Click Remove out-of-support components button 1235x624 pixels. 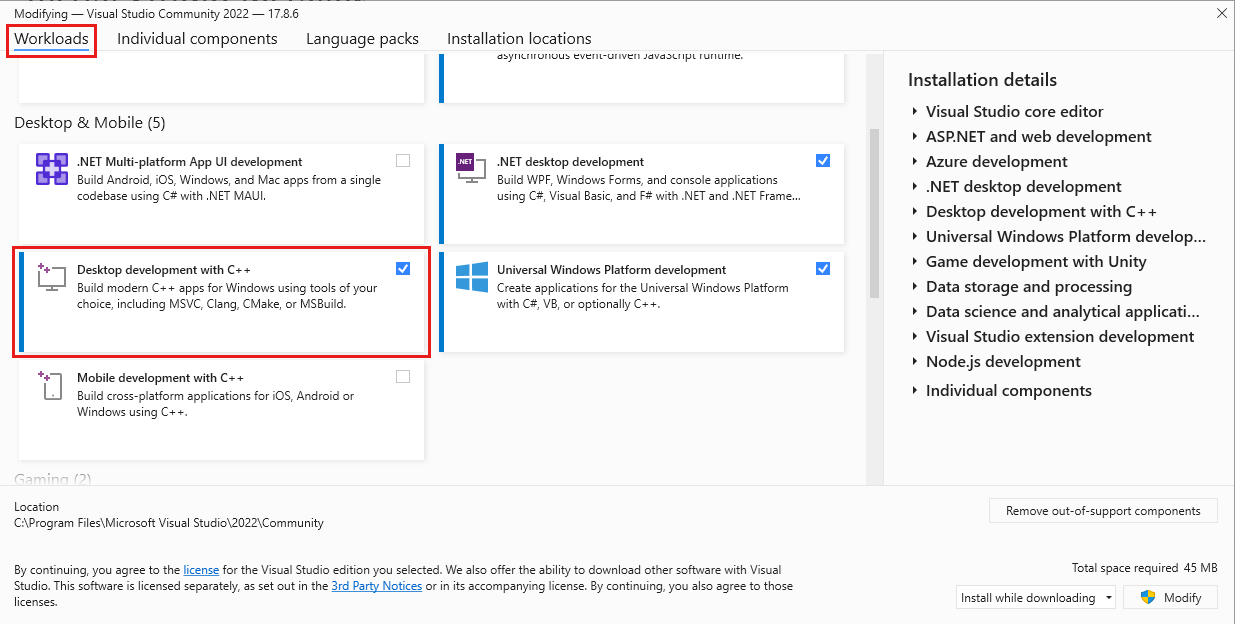1103,511
